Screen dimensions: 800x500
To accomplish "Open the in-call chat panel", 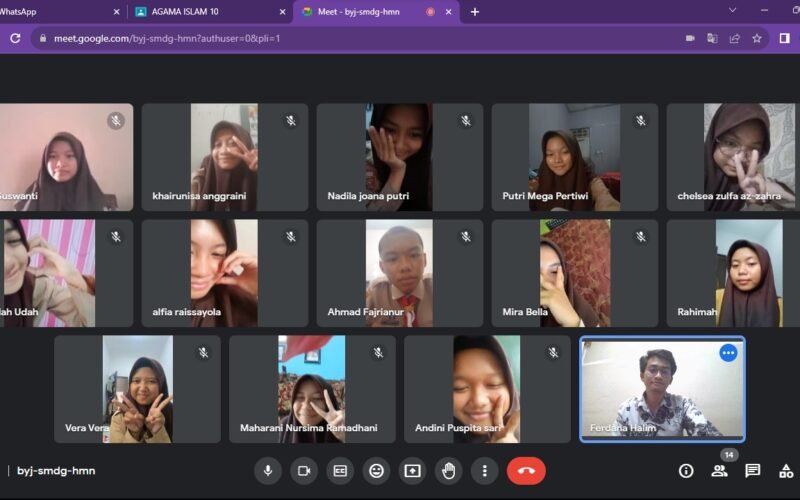I will click(753, 471).
